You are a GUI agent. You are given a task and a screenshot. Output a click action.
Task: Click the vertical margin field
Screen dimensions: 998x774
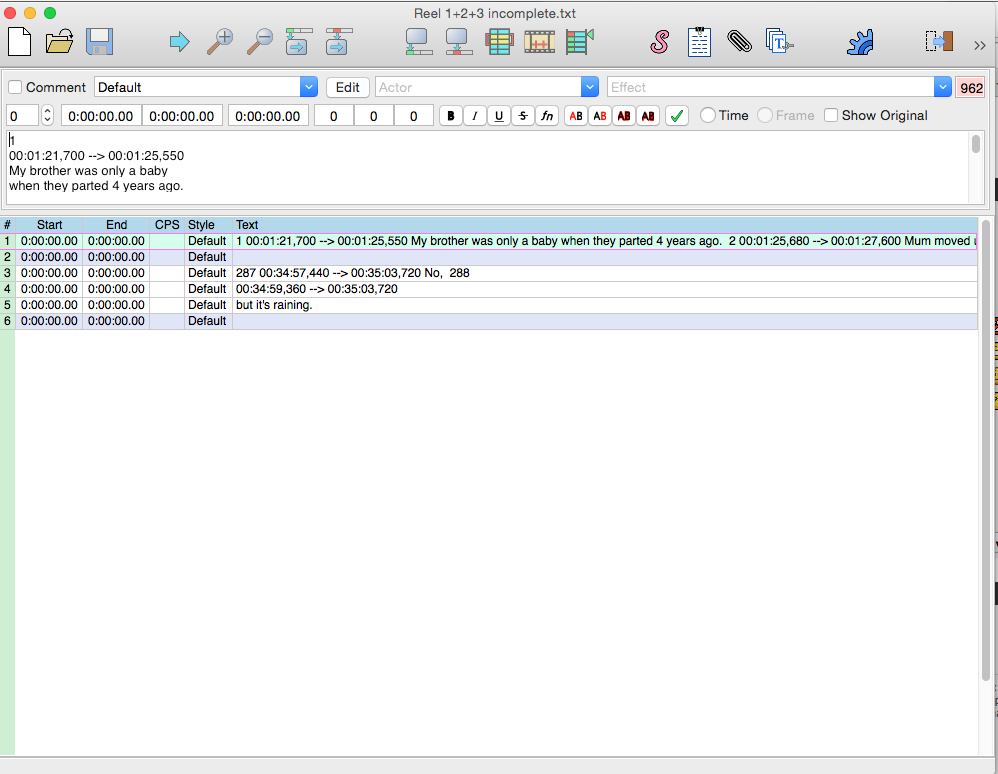pyautogui.click(x=414, y=116)
